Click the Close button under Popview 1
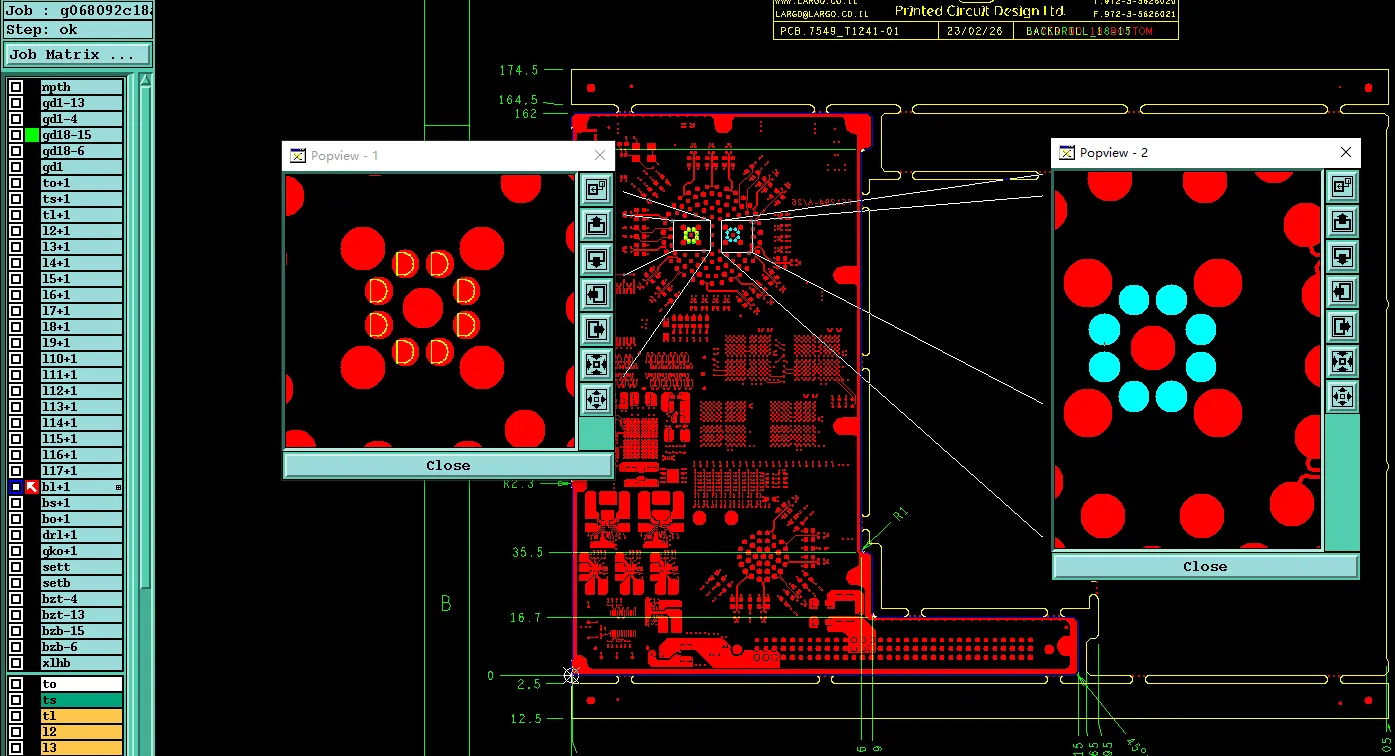Image resolution: width=1395 pixels, height=756 pixels. (448, 465)
